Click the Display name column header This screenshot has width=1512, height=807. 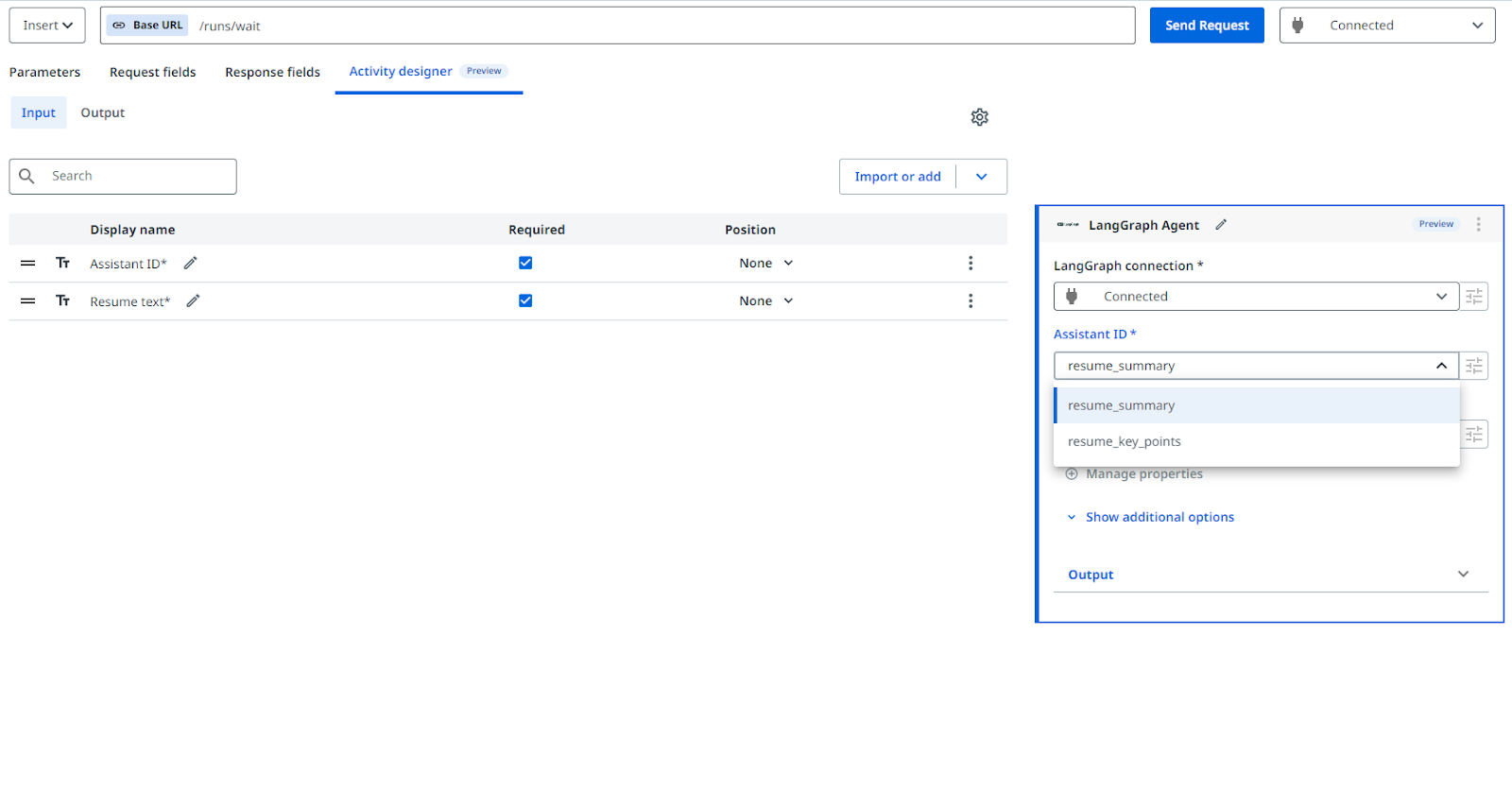click(132, 230)
